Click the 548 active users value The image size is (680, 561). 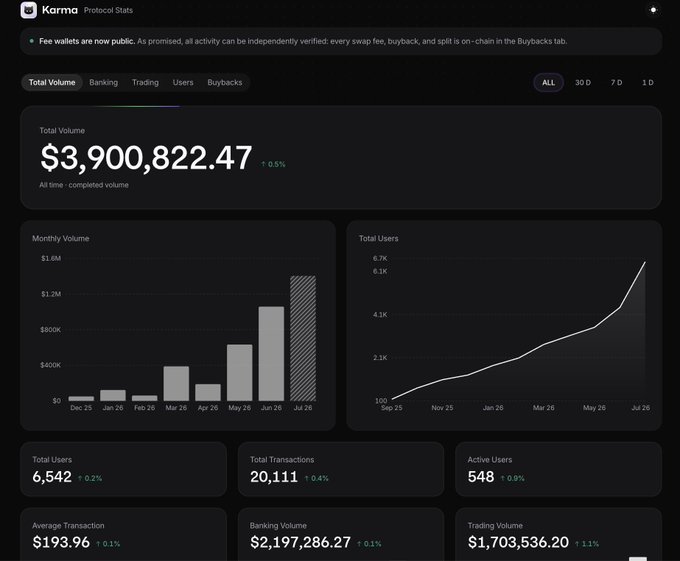pos(481,477)
